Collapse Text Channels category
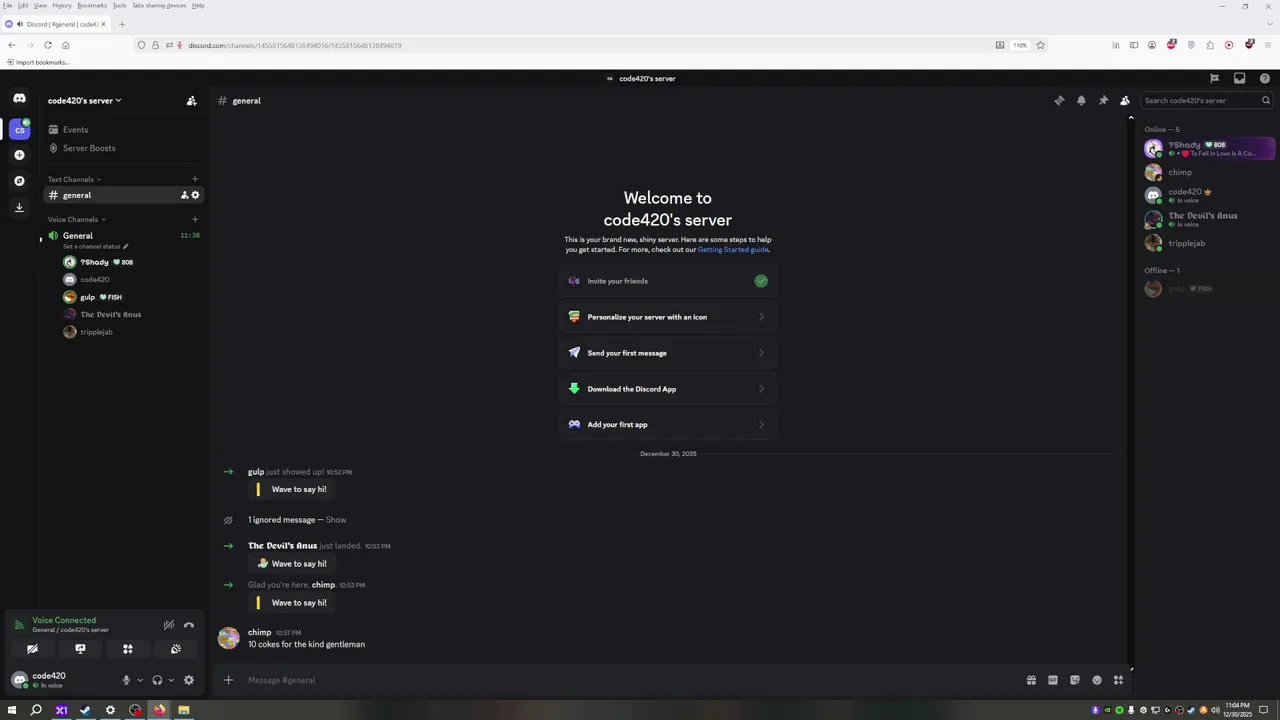Viewport: 1280px width, 720px height. click(x=74, y=179)
